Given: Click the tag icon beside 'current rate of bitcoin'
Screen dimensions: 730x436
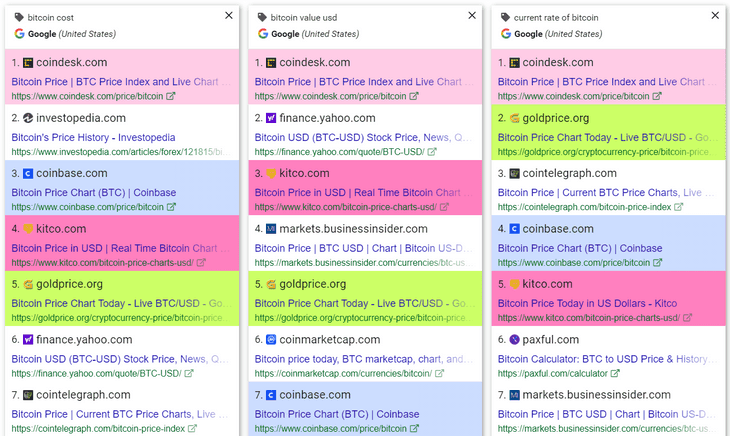Looking at the screenshot, I should tap(505, 18).
